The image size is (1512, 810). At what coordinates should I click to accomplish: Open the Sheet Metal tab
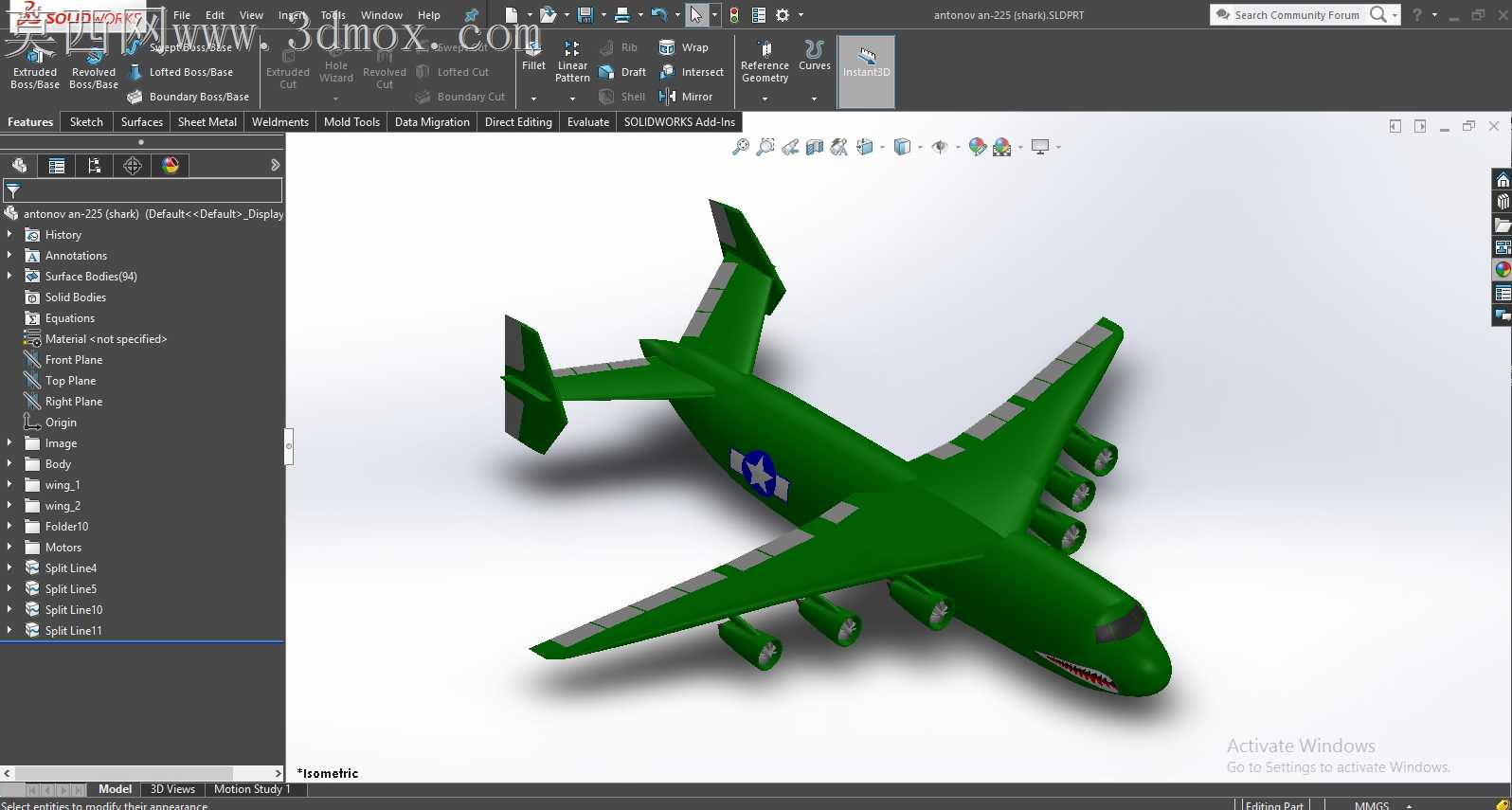[x=207, y=122]
